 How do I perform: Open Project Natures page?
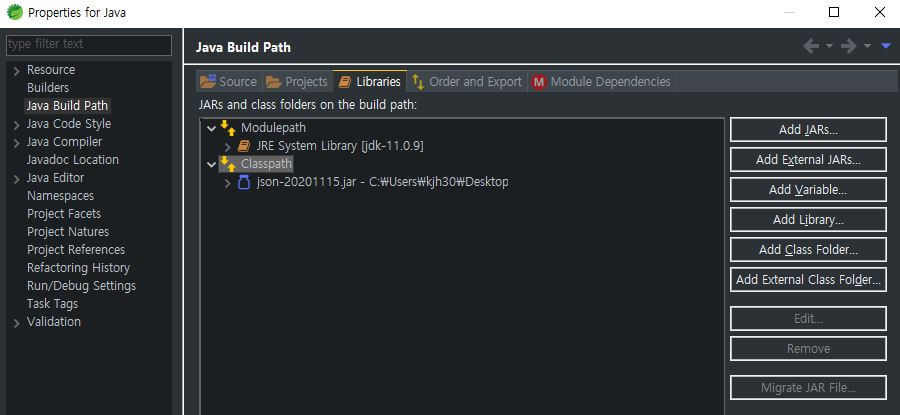[68, 231]
